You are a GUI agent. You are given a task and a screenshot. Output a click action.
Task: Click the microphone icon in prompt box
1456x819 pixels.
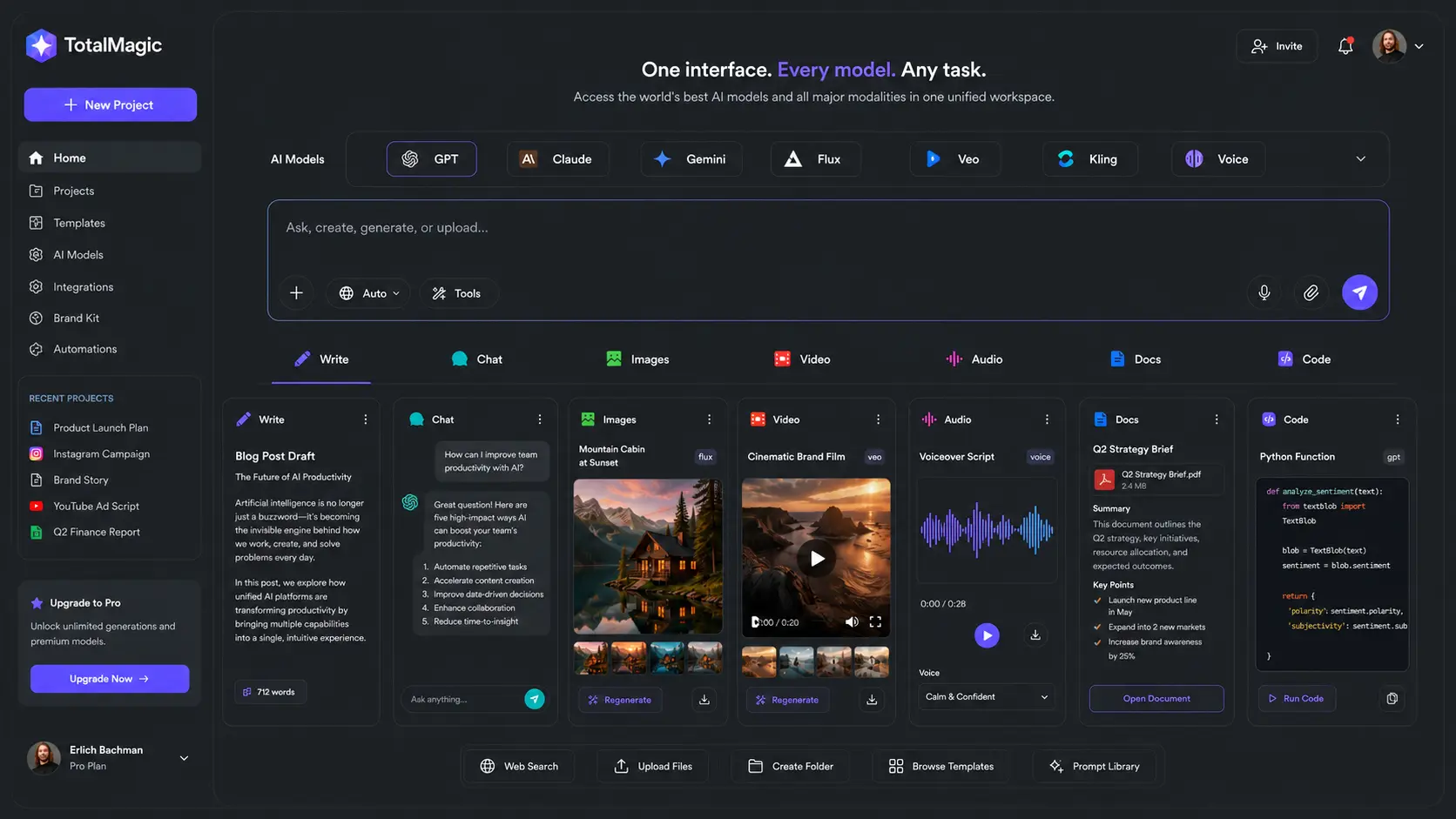(x=1264, y=293)
